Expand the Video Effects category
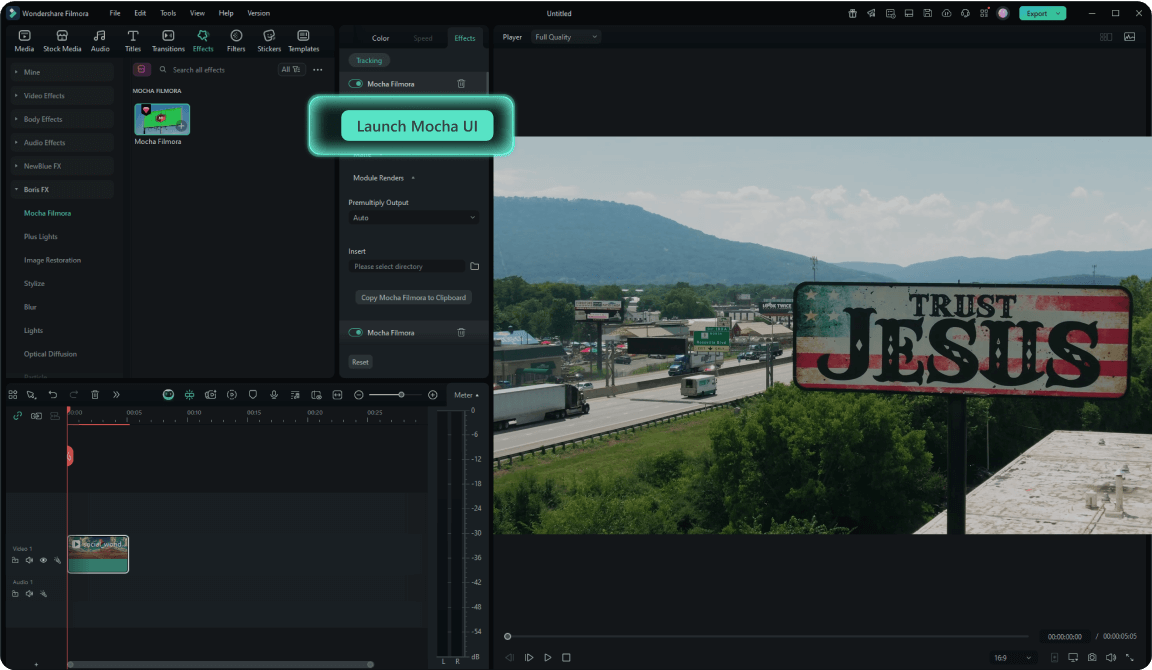 (x=62, y=96)
